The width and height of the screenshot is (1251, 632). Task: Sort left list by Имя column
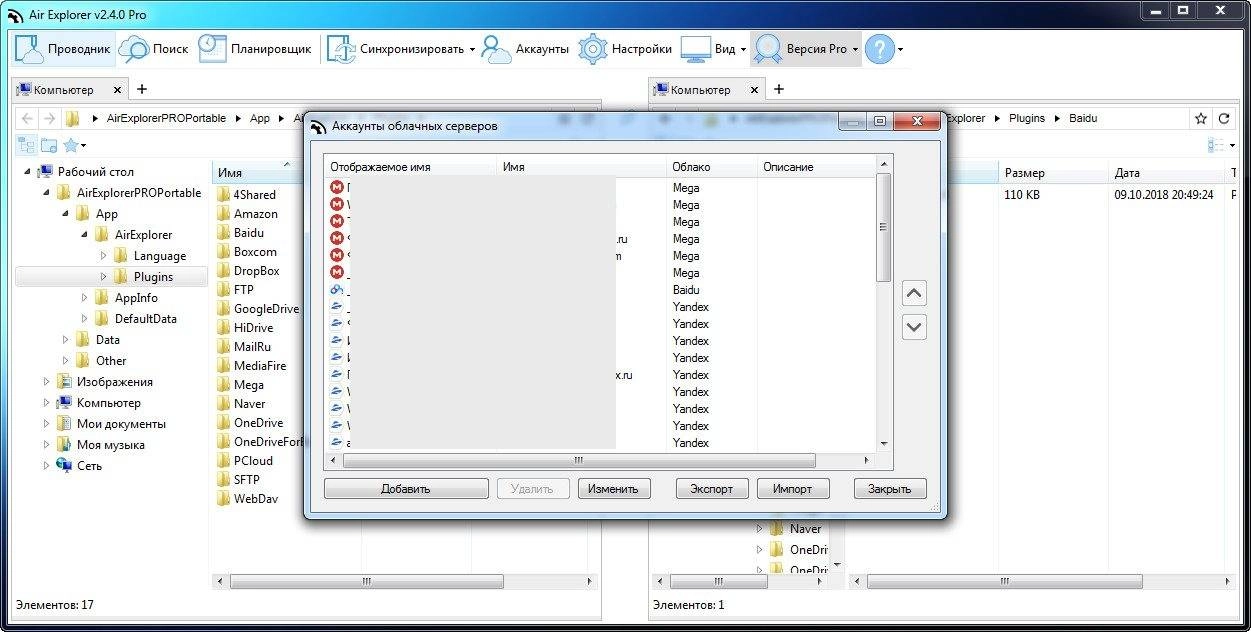click(256, 173)
